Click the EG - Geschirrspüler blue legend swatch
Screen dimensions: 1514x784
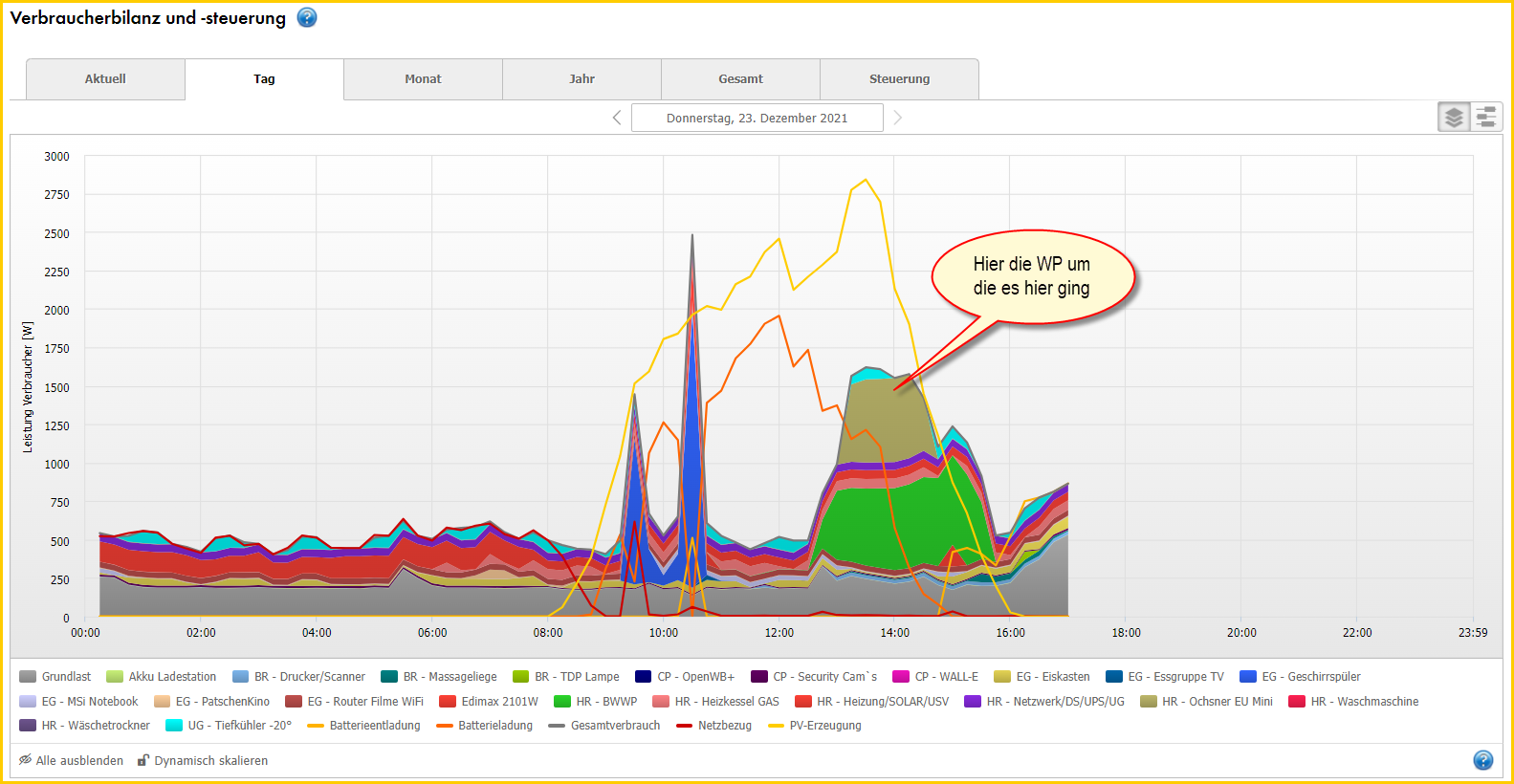[x=1248, y=677]
